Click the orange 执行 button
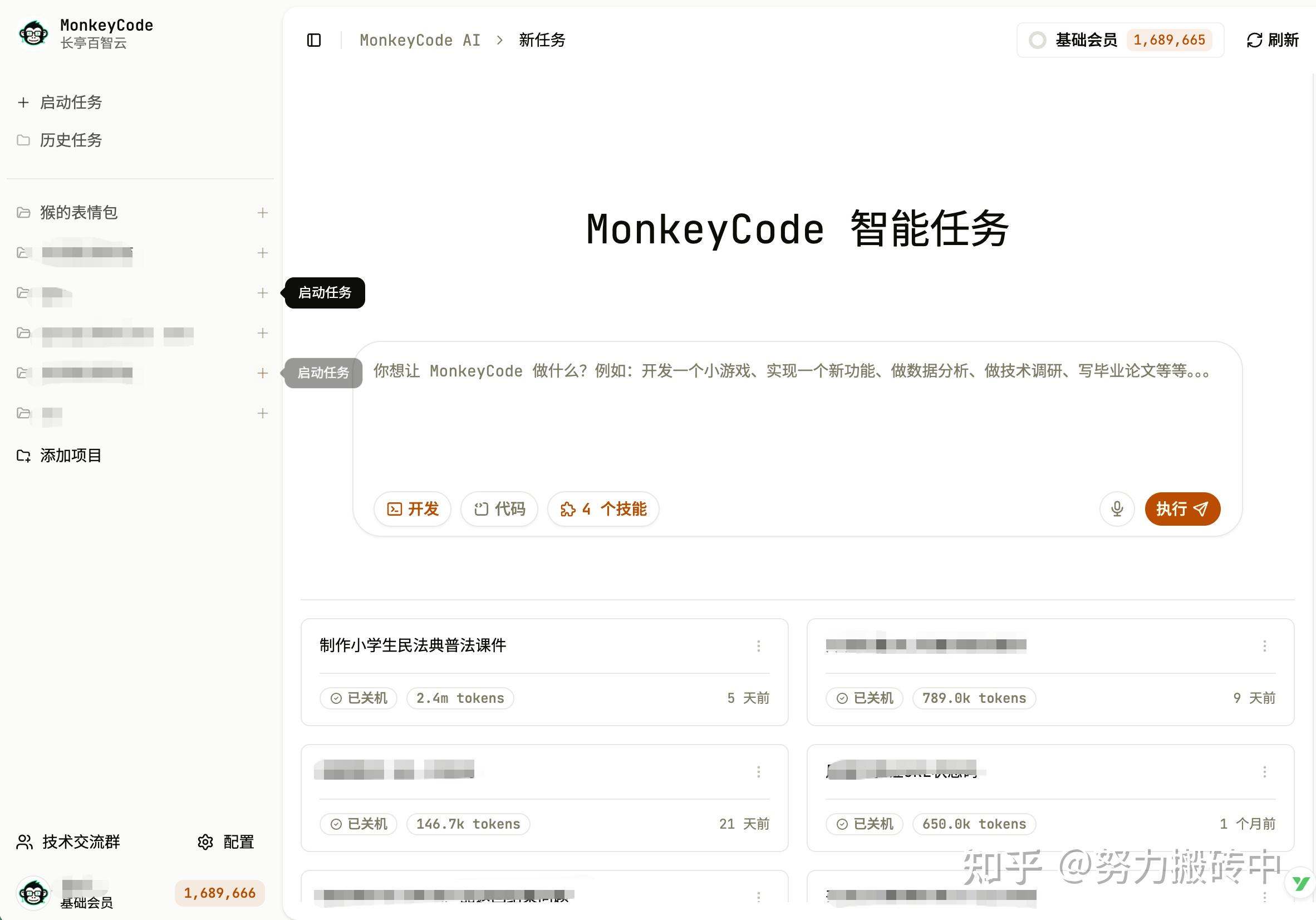Screen dimensions: 1316x920 [x=1182, y=509]
